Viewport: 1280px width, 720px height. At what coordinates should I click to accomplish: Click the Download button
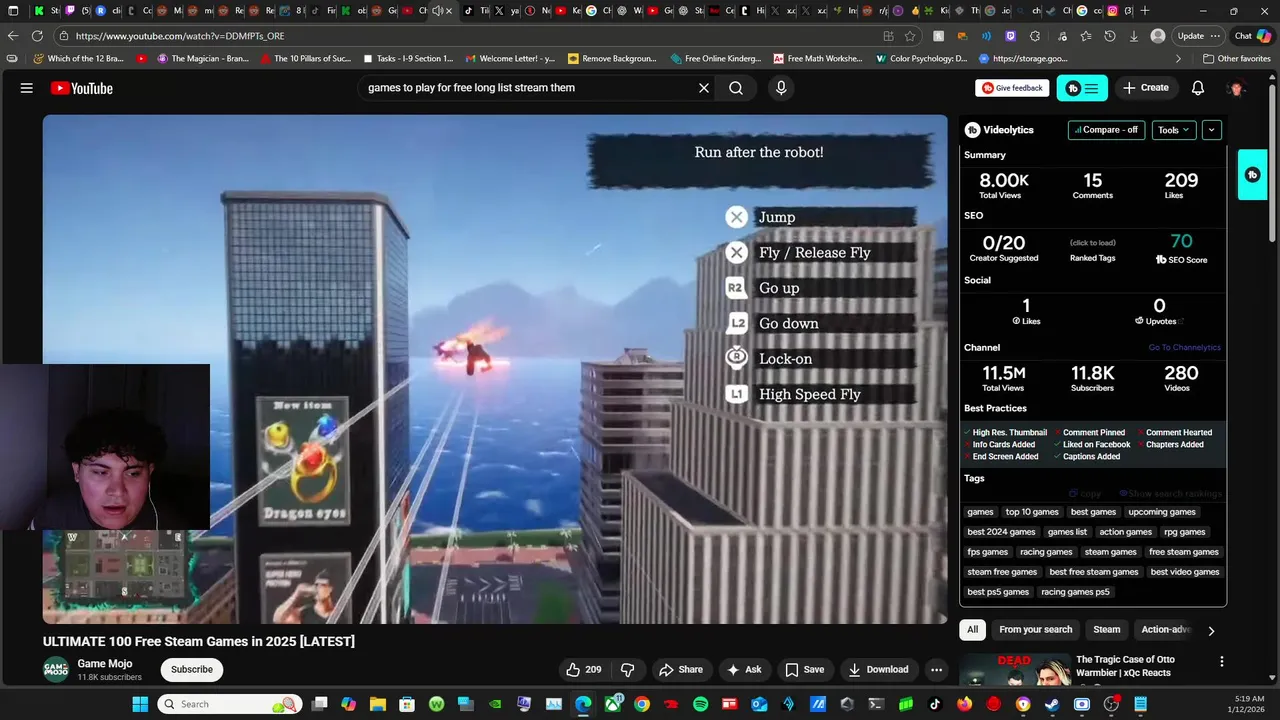(x=878, y=669)
